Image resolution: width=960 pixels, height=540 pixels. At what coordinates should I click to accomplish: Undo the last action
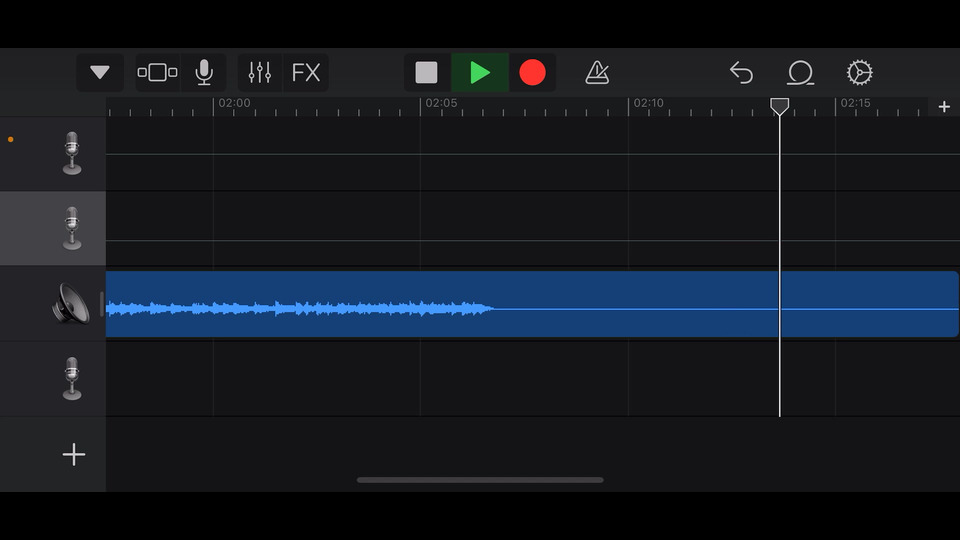pyautogui.click(x=741, y=73)
